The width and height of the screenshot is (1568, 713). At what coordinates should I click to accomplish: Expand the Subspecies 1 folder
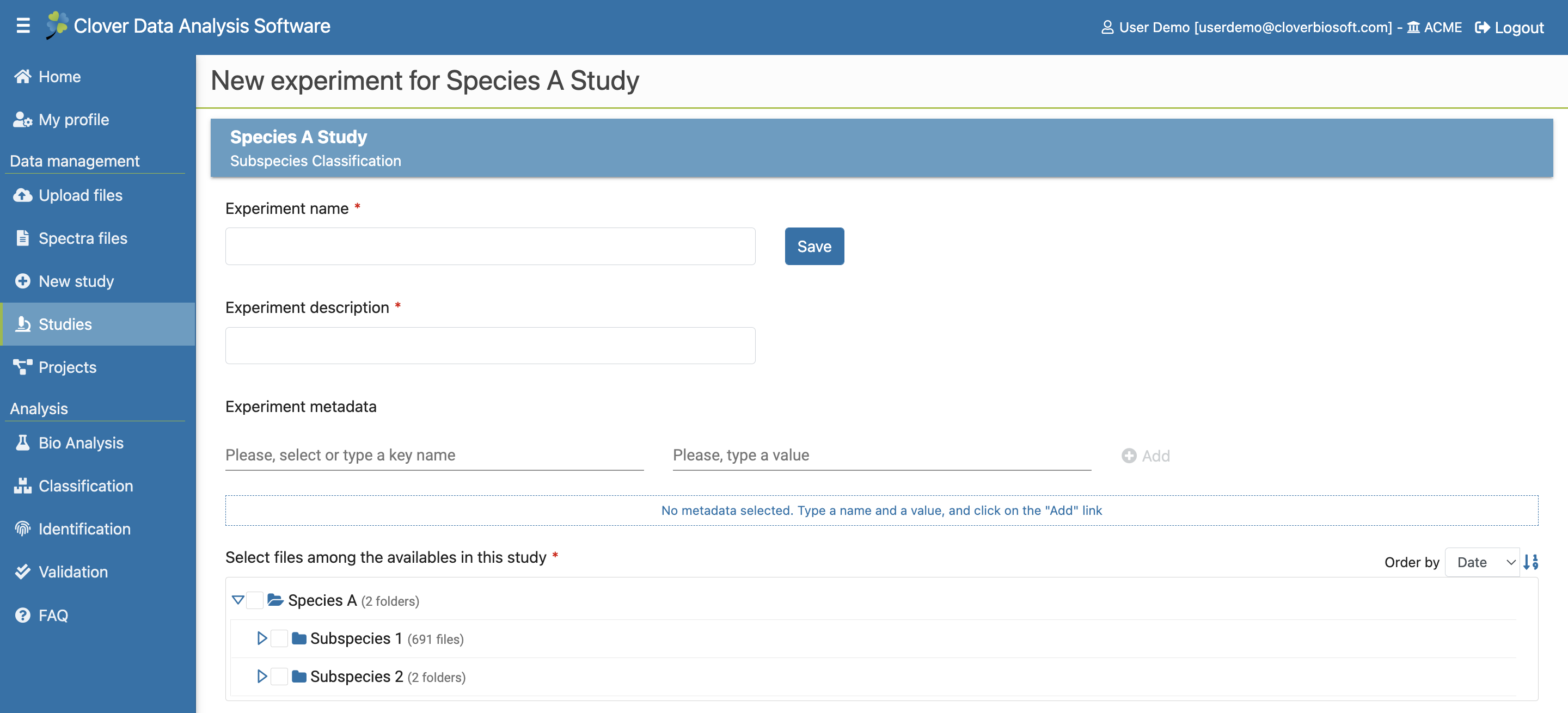(262, 638)
